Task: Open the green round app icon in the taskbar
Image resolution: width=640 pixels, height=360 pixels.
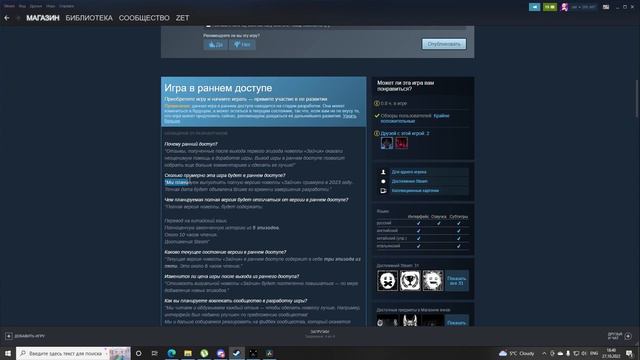Action: tap(204, 353)
